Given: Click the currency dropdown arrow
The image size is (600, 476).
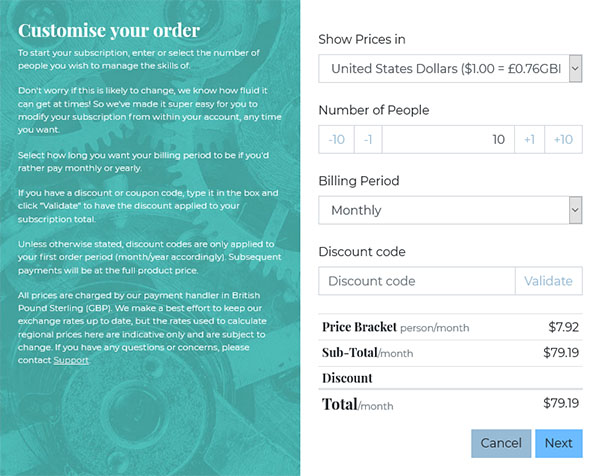Looking at the screenshot, I should click(x=575, y=68).
